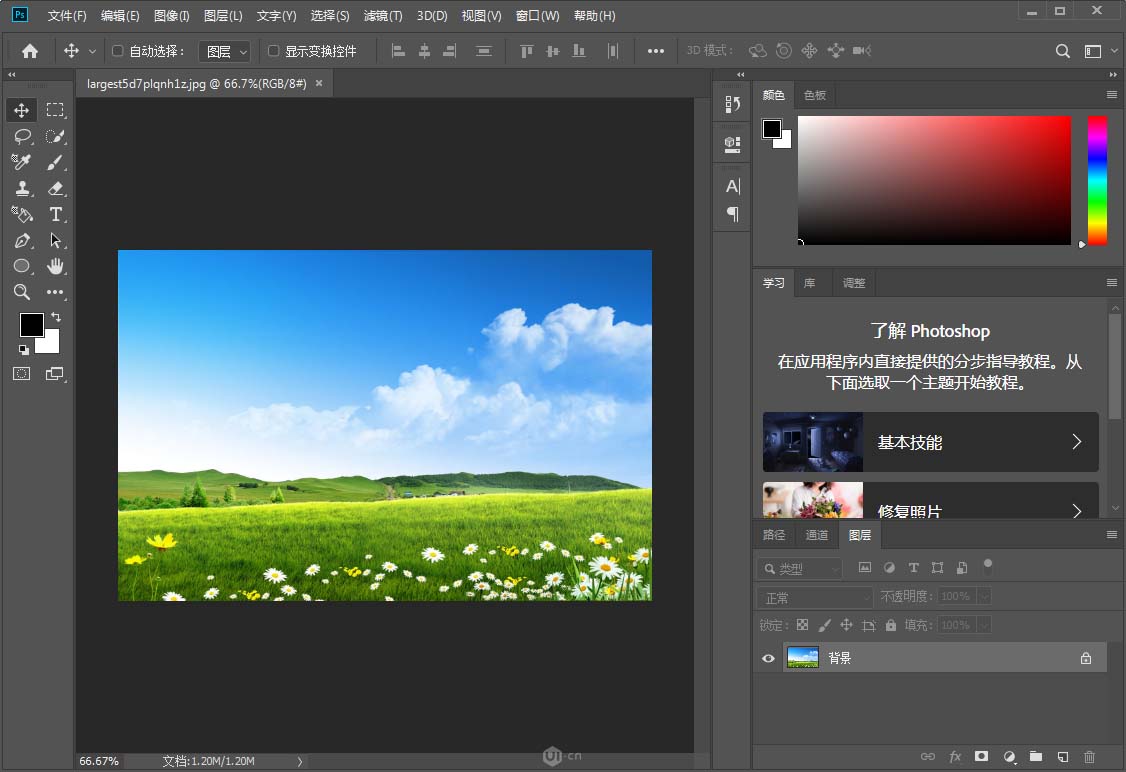Toggle Quick Mask mode
This screenshot has height=772, width=1126.
pyautogui.click(x=22, y=373)
